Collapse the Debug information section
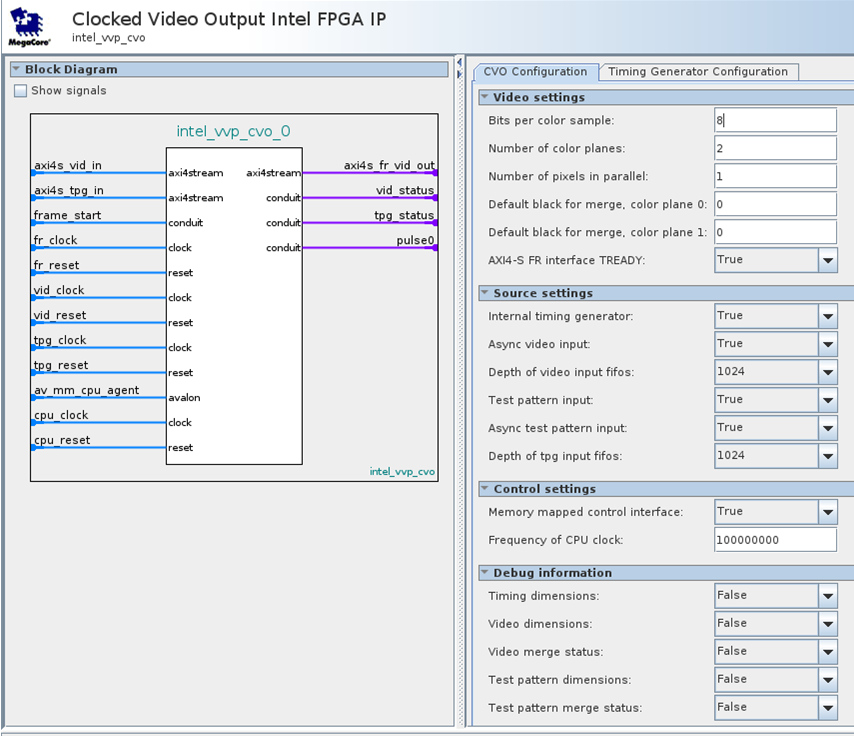Viewport: 854px width, 736px height. pyautogui.click(x=485, y=574)
